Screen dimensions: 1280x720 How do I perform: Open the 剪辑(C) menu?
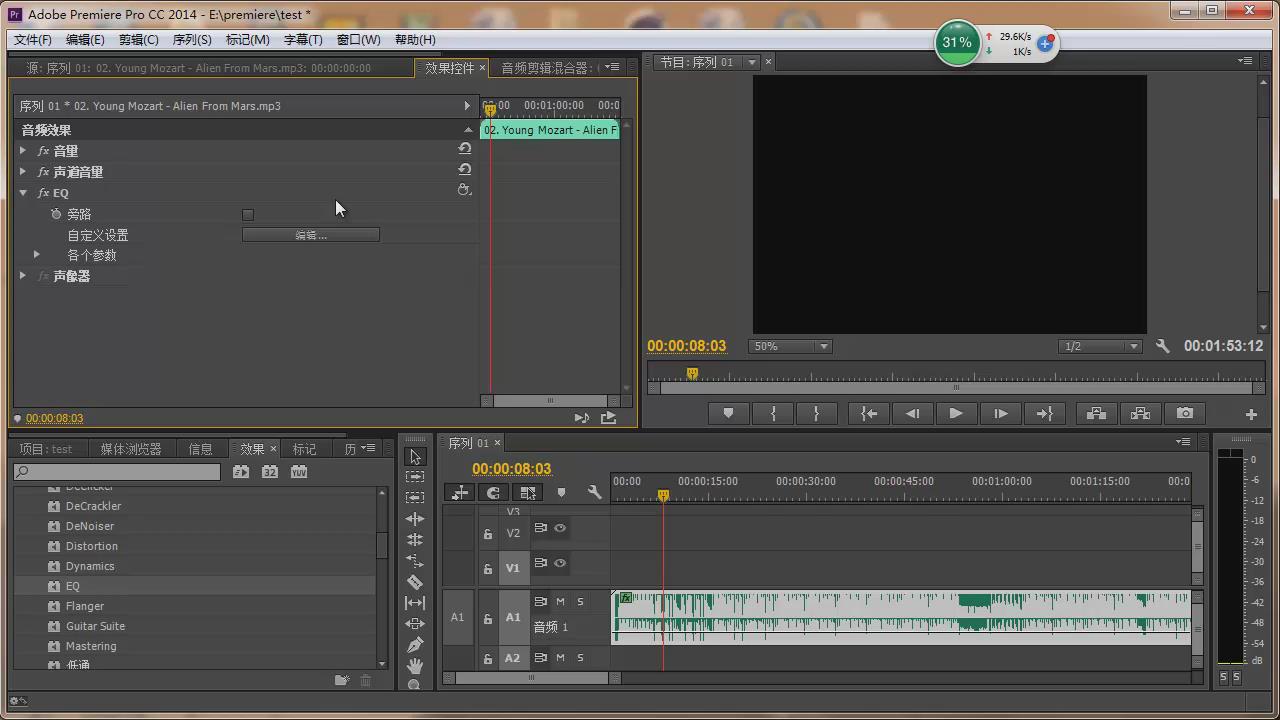[138, 40]
